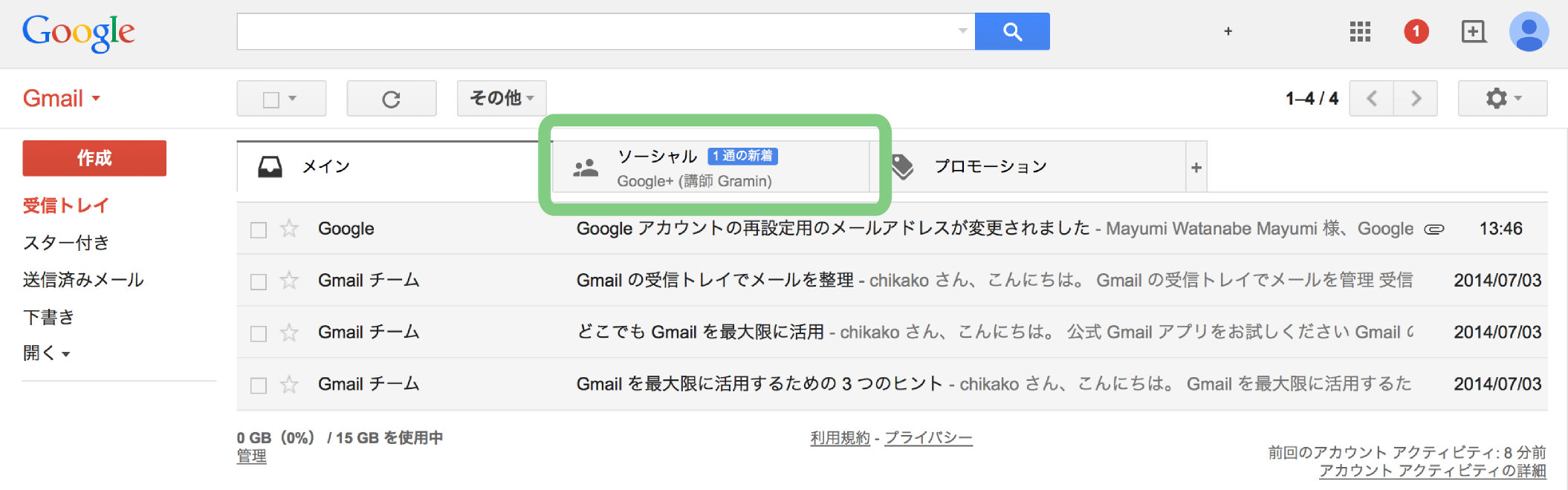Screen dimensions: 1568x490
Task: Open 受信トレイ in the sidebar
Action: (66, 206)
